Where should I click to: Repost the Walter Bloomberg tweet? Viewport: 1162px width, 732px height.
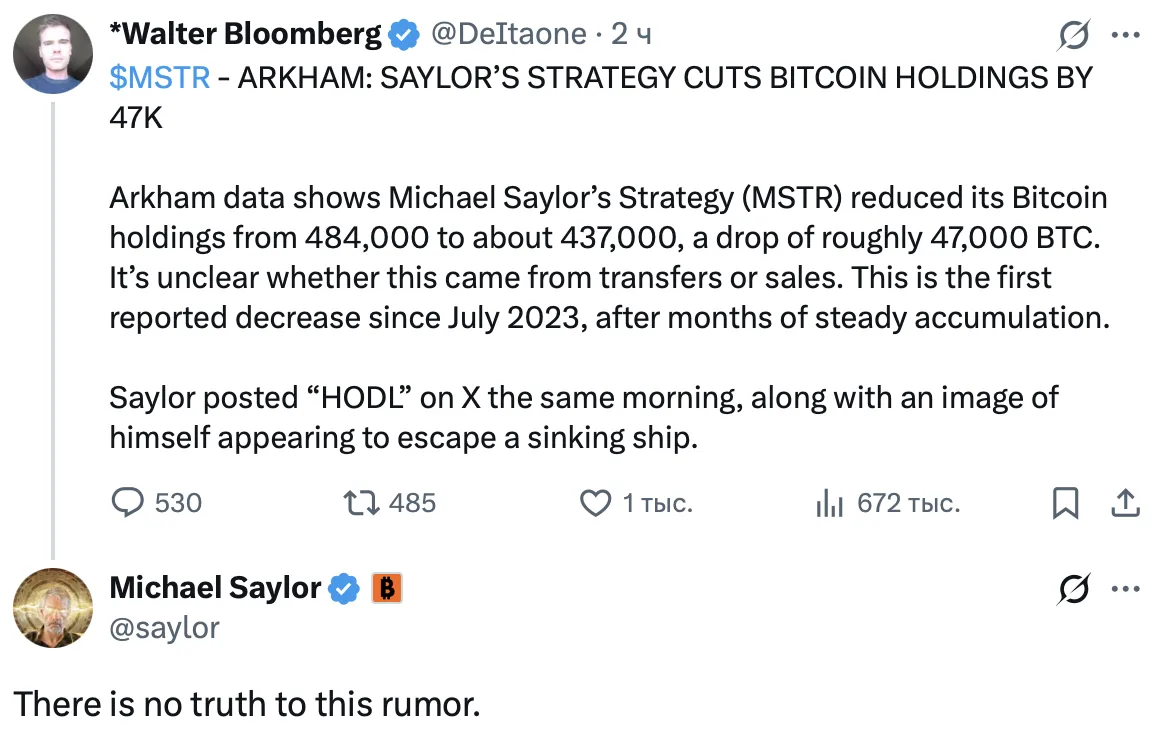(x=361, y=503)
